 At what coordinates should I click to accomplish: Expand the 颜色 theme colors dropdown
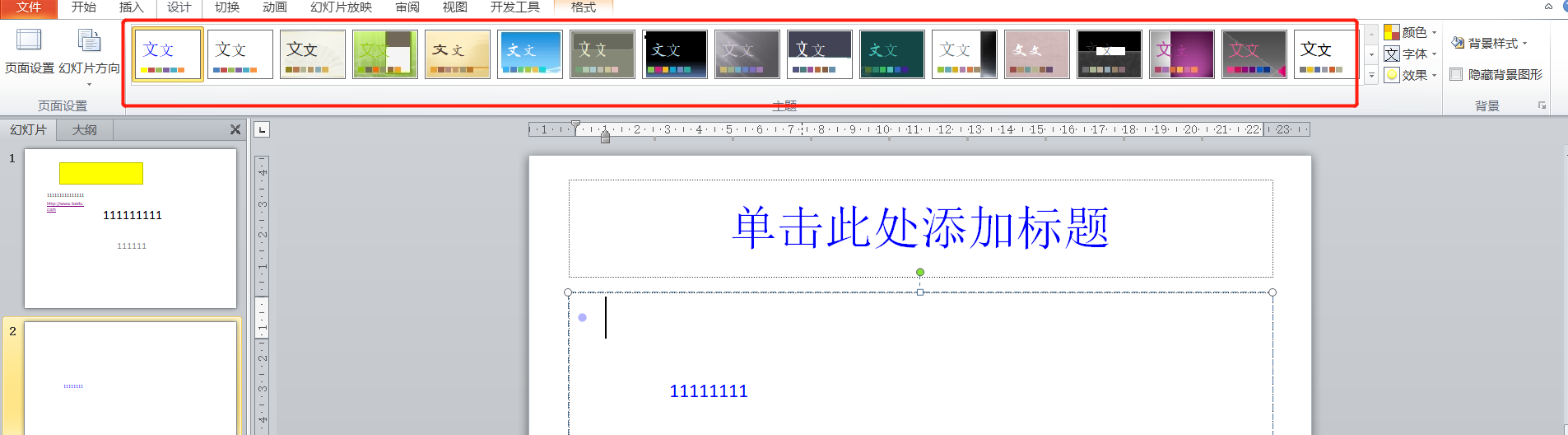coord(1411,32)
